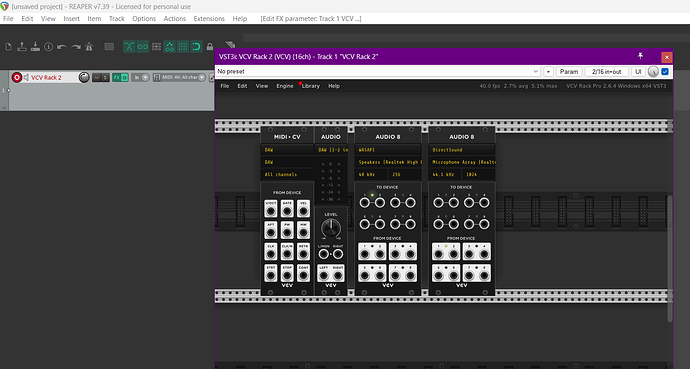Click the Param button
This screenshot has width=690, height=369.
click(569, 71)
